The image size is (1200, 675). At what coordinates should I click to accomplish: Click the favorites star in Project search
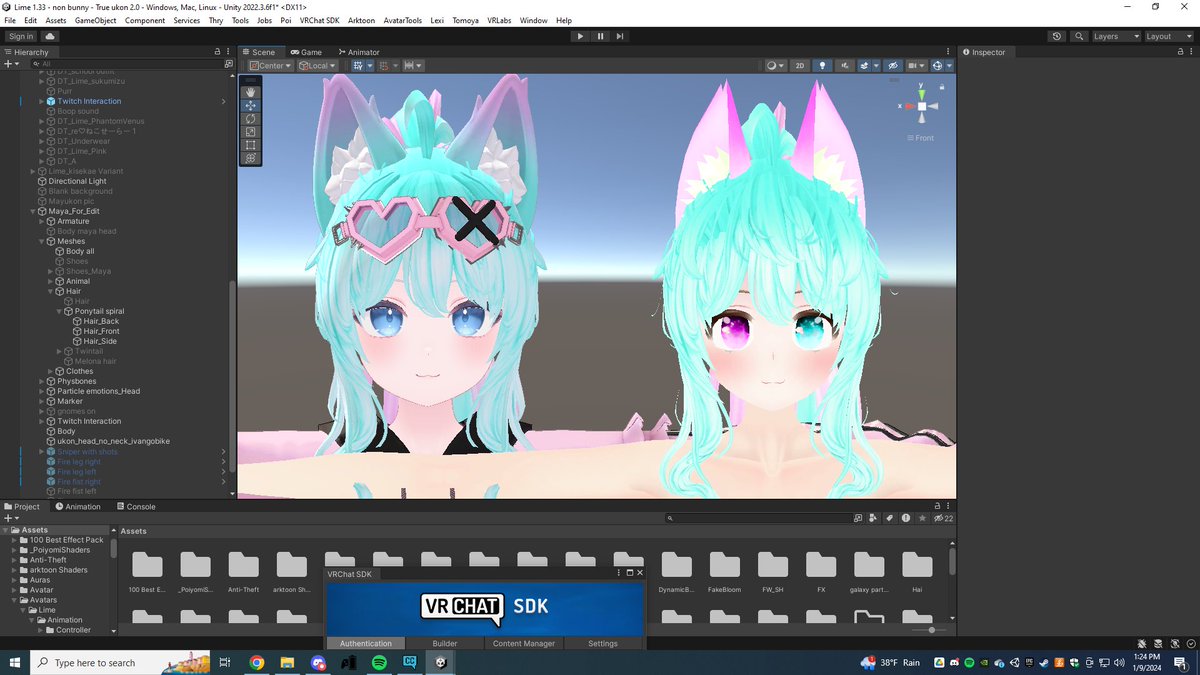coord(921,518)
